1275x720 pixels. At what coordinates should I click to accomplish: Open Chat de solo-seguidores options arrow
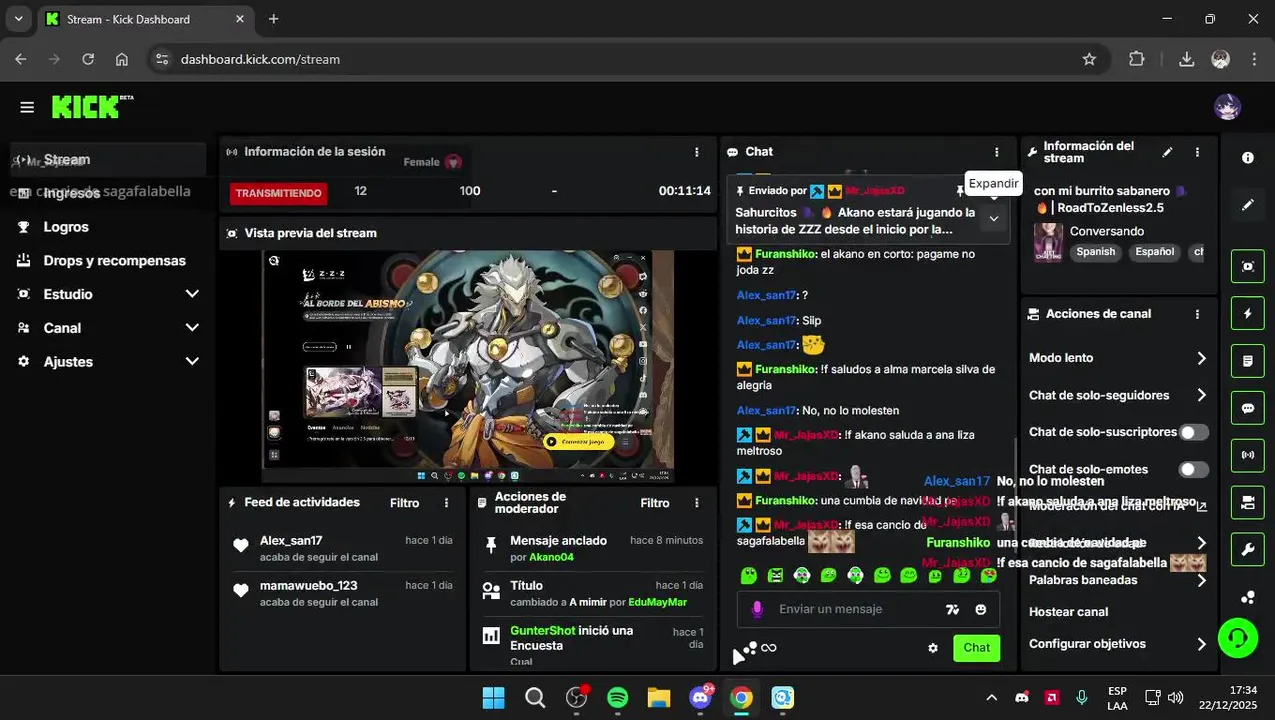[1201, 395]
